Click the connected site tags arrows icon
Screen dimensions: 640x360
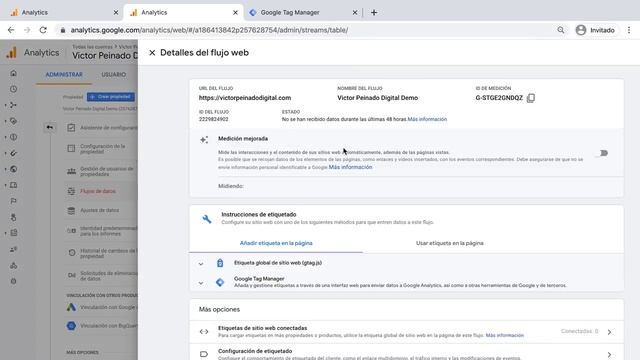click(x=204, y=332)
